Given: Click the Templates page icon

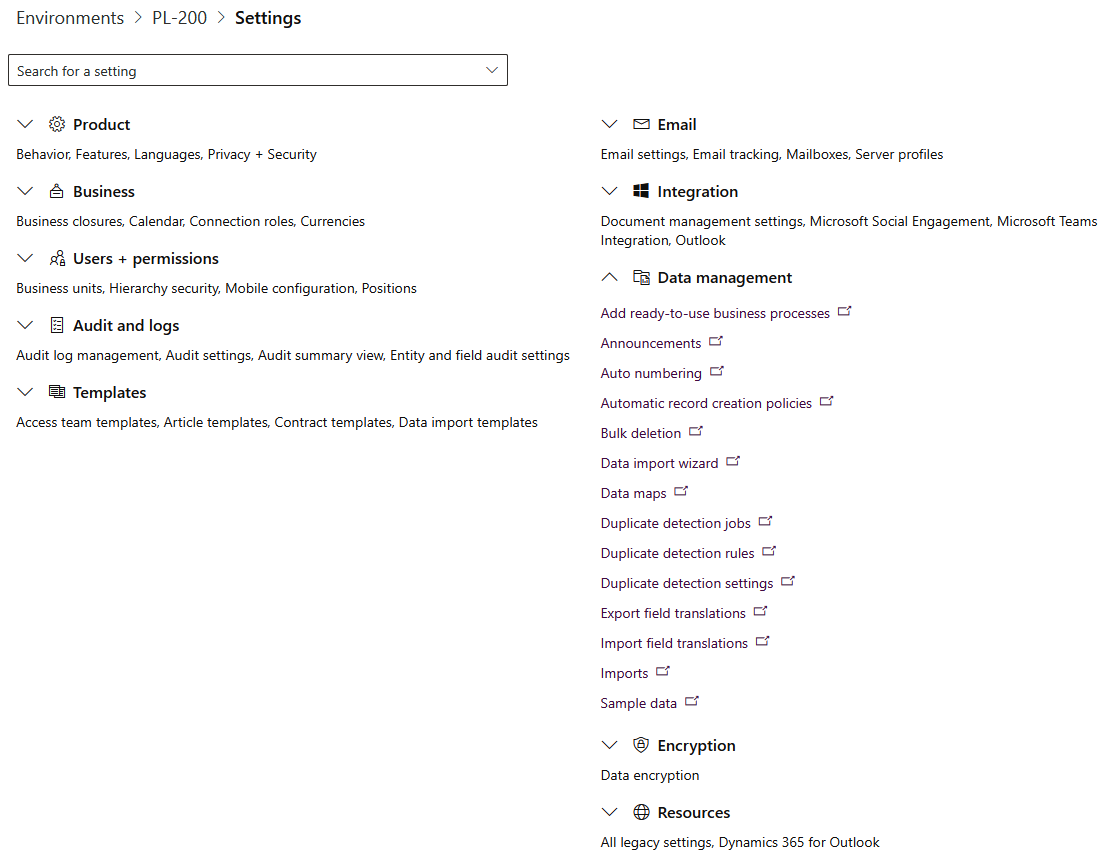Looking at the screenshot, I should click(x=57, y=392).
